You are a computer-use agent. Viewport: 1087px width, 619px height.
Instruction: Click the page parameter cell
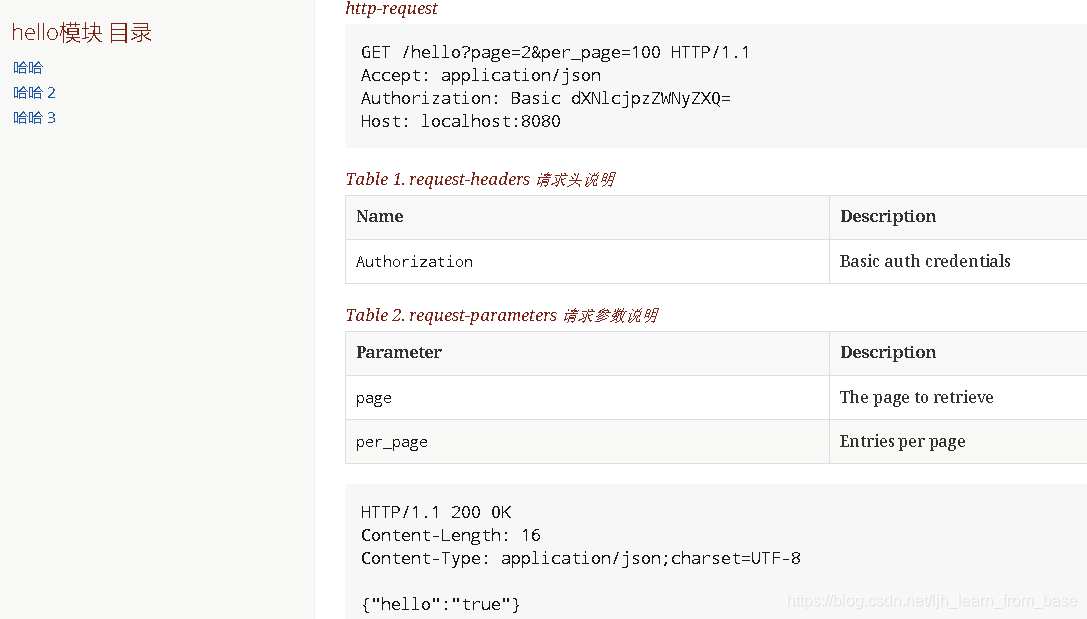pyautogui.click(x=374, y=399)
